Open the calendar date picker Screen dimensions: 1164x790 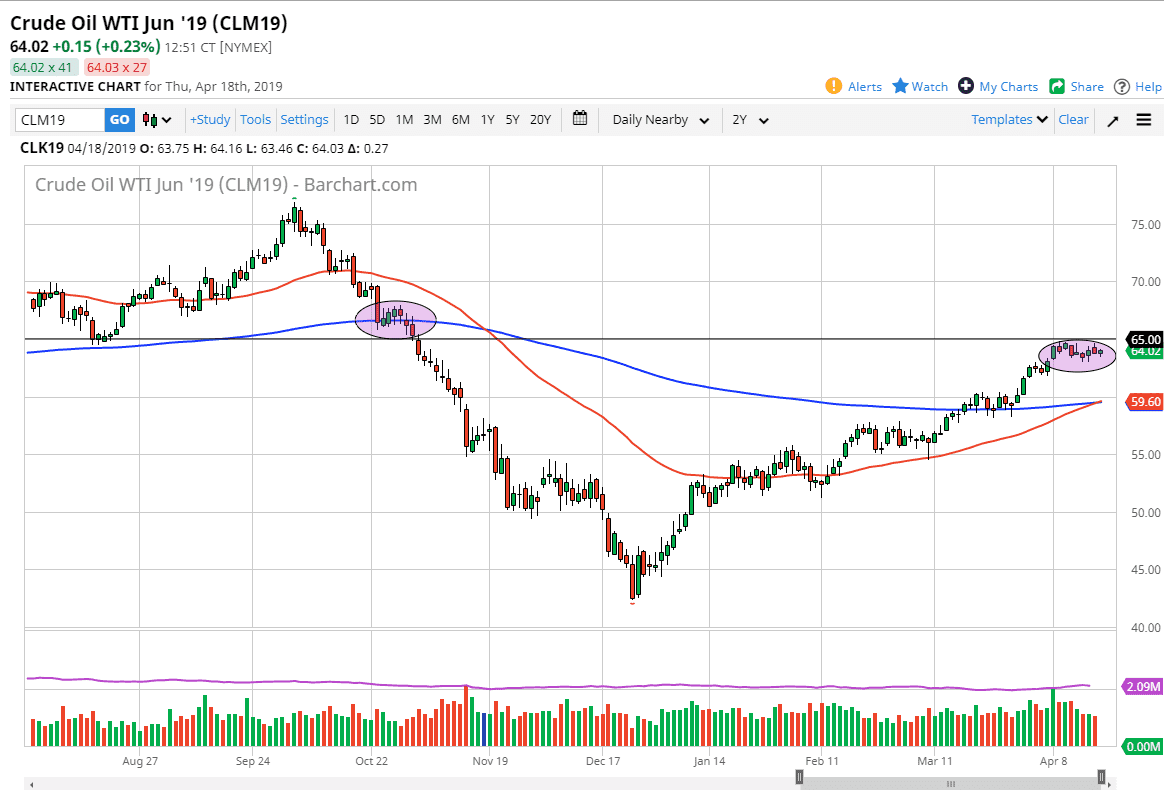(579, 118)
